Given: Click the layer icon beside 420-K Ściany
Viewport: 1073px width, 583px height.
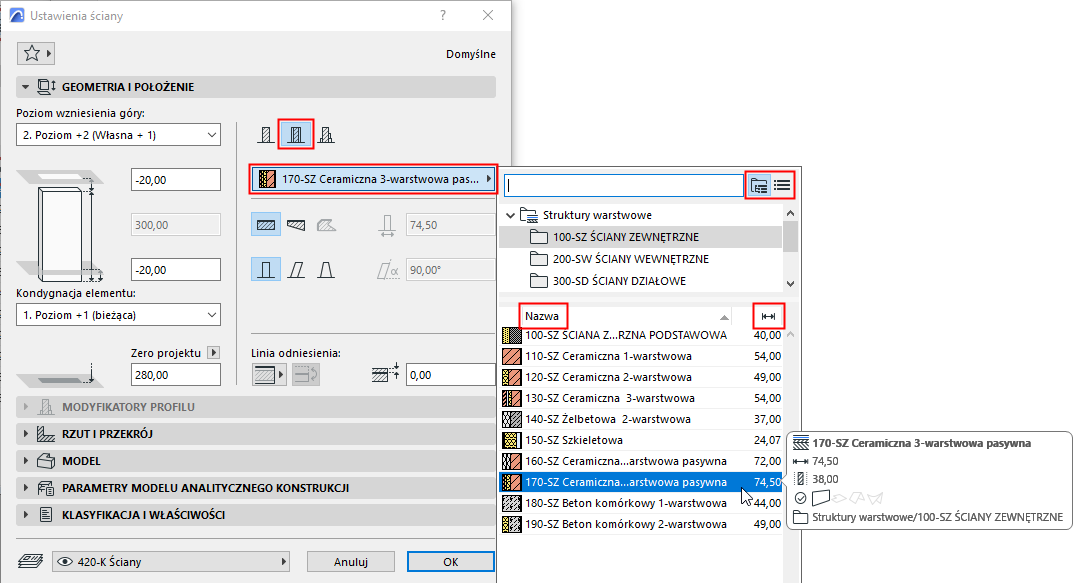Looking at the screenshot, I should point(30,562).
